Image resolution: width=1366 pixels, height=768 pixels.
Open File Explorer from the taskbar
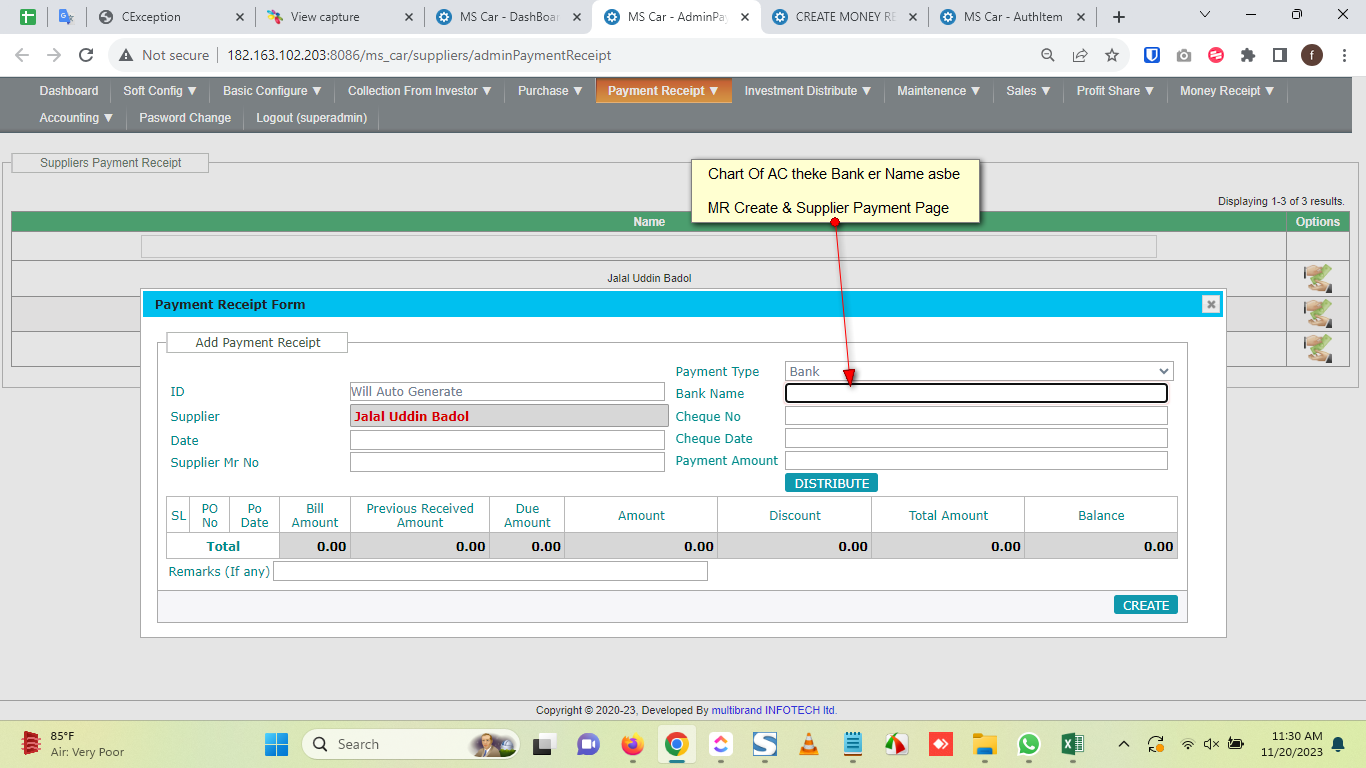(x=985, y=744)
